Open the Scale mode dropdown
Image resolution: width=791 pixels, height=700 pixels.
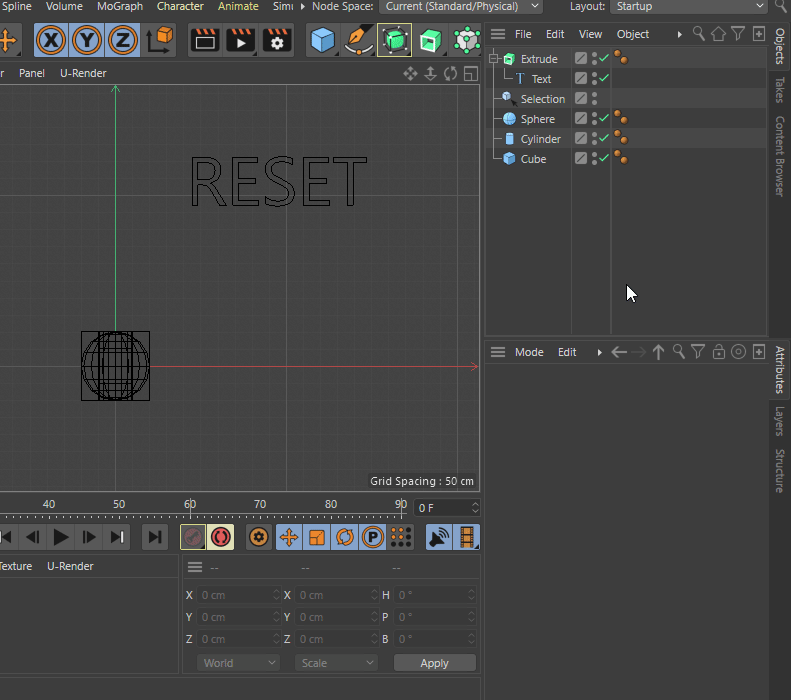[x=336, y=663]
